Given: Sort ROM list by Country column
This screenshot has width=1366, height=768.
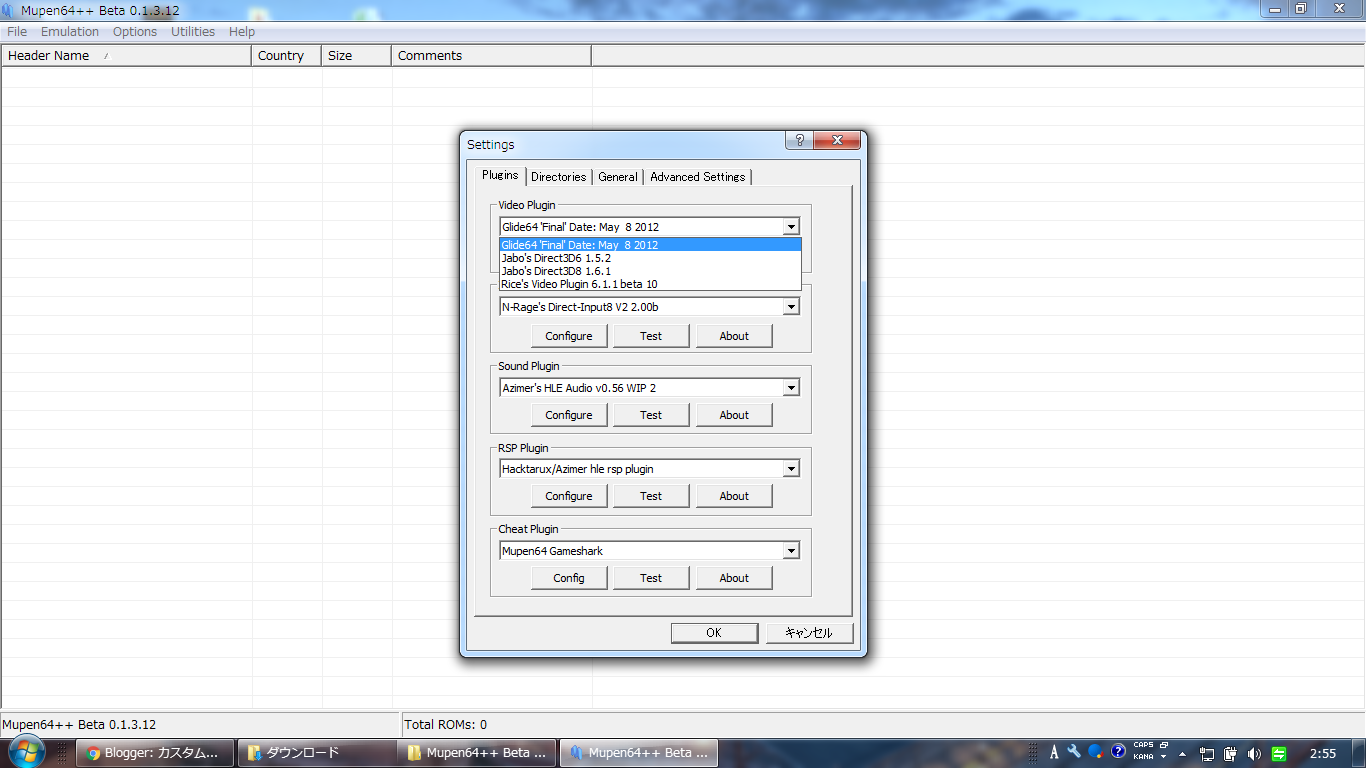Looking at the screenshot, I should 287,56.
